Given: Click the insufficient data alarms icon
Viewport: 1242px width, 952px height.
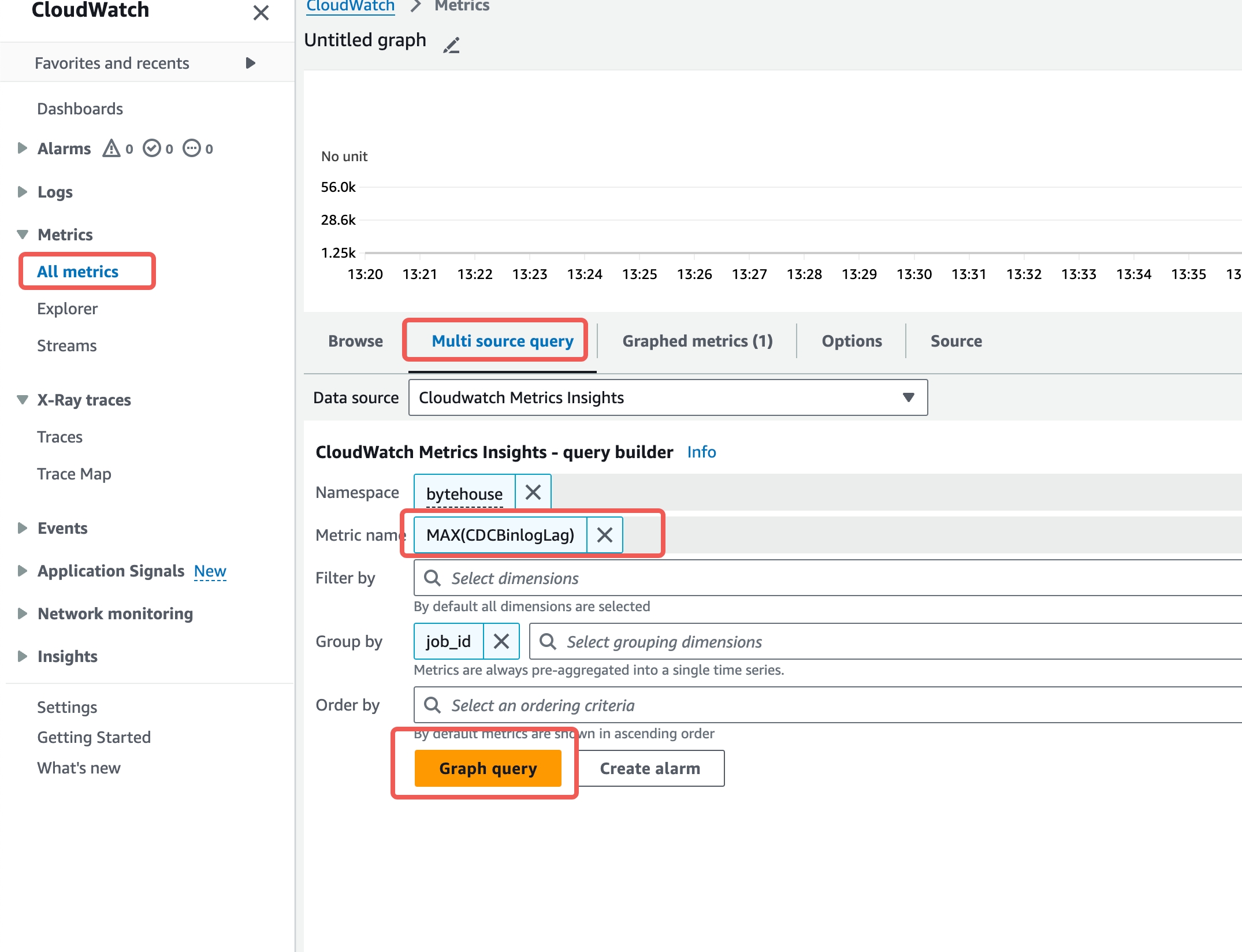Looking at the screenshot, I should 192,148.
